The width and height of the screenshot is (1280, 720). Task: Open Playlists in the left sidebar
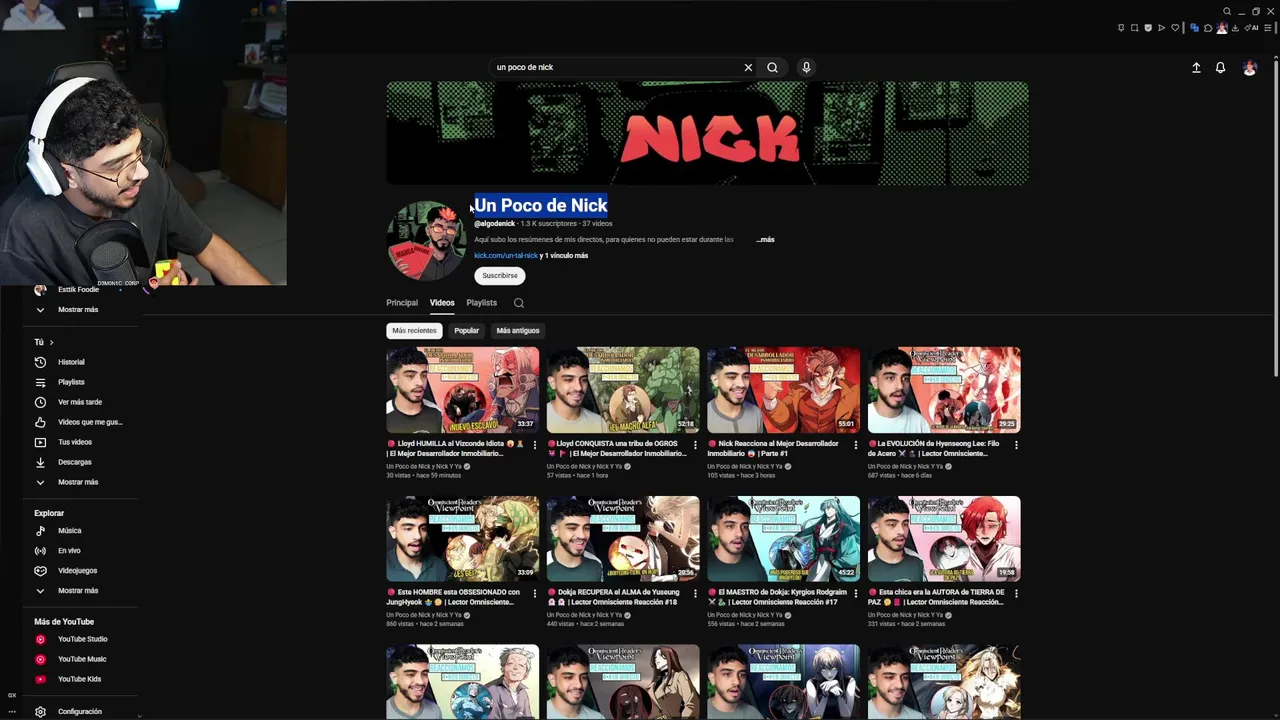70,382
